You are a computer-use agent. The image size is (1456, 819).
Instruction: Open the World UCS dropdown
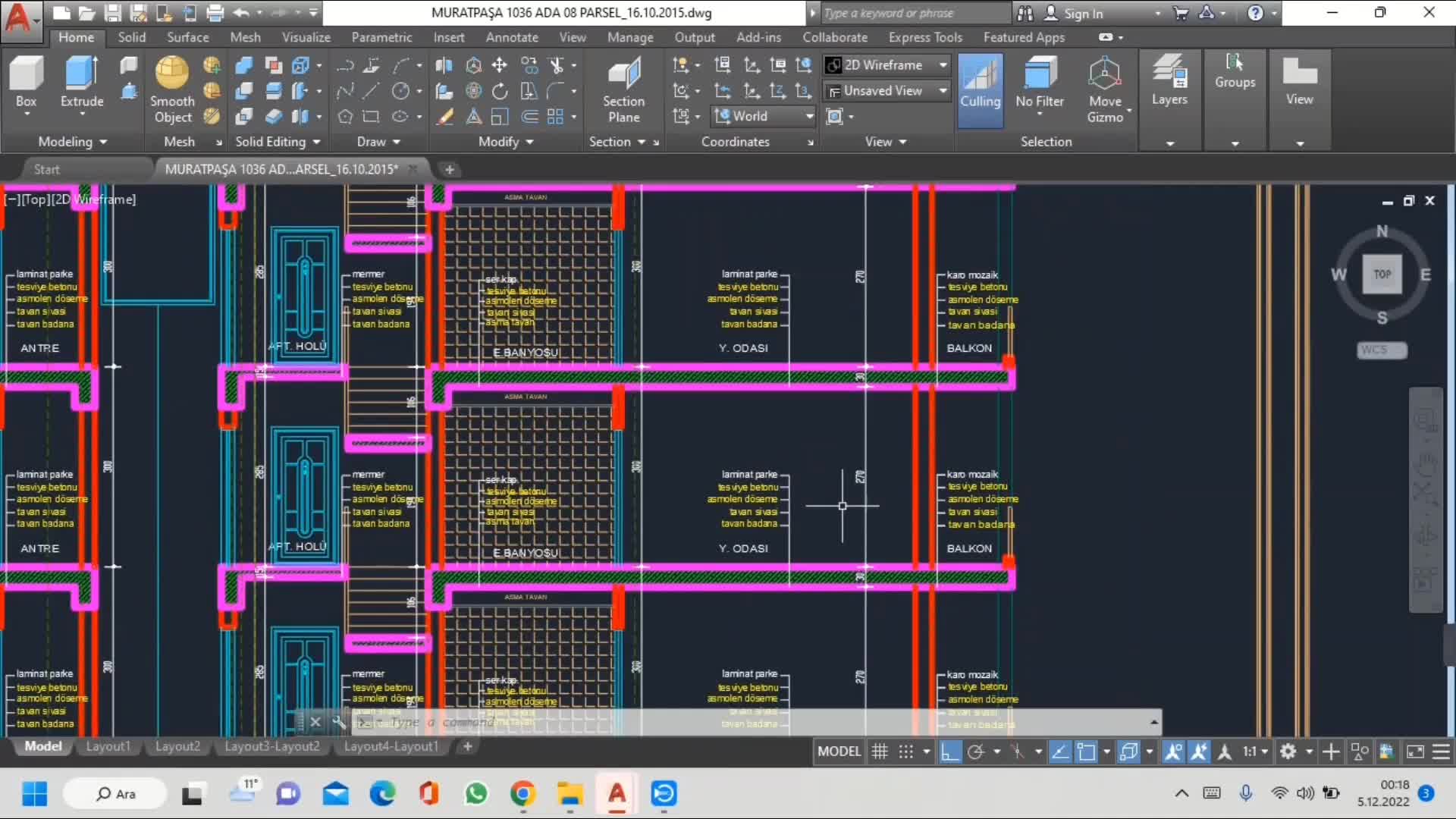(763, 116)
